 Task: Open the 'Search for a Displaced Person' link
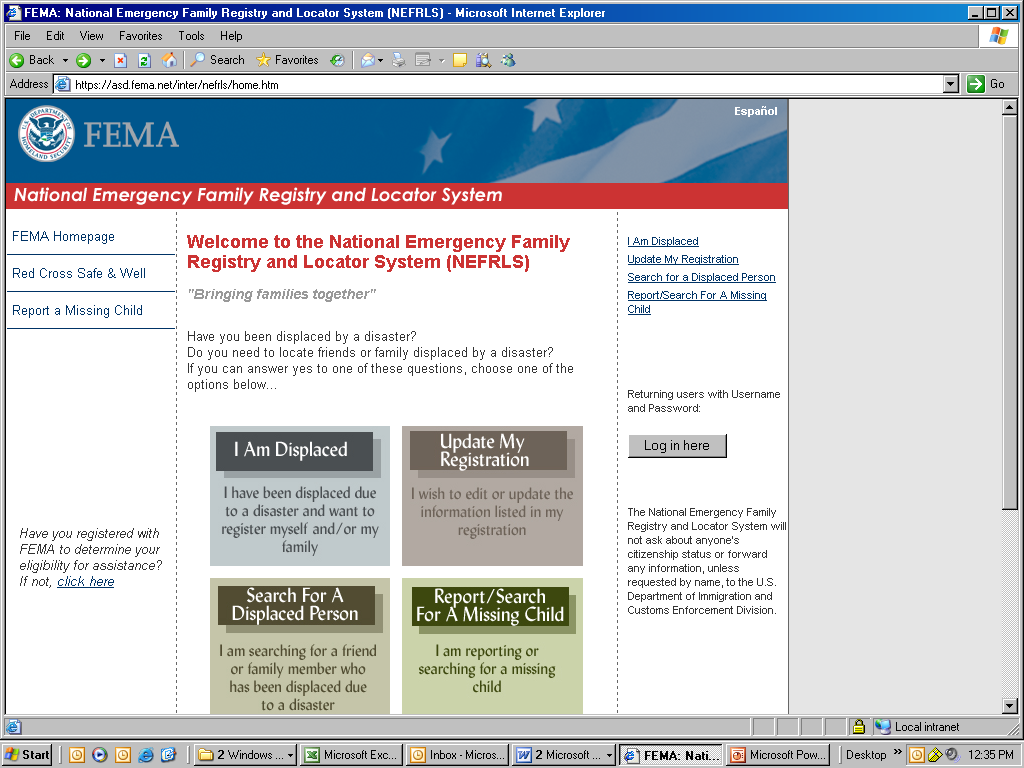701,278
